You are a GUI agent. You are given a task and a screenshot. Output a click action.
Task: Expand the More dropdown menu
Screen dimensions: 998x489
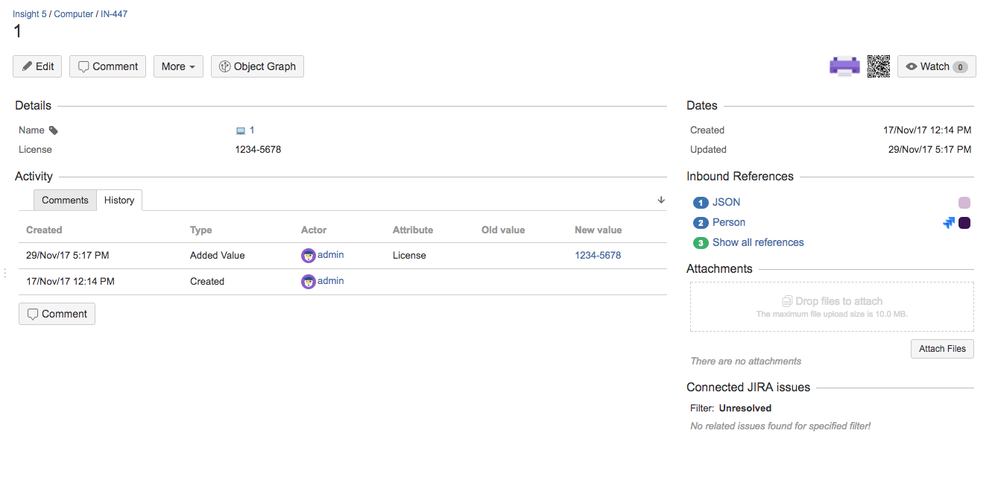pyautogui.click(x=178, y=67)
